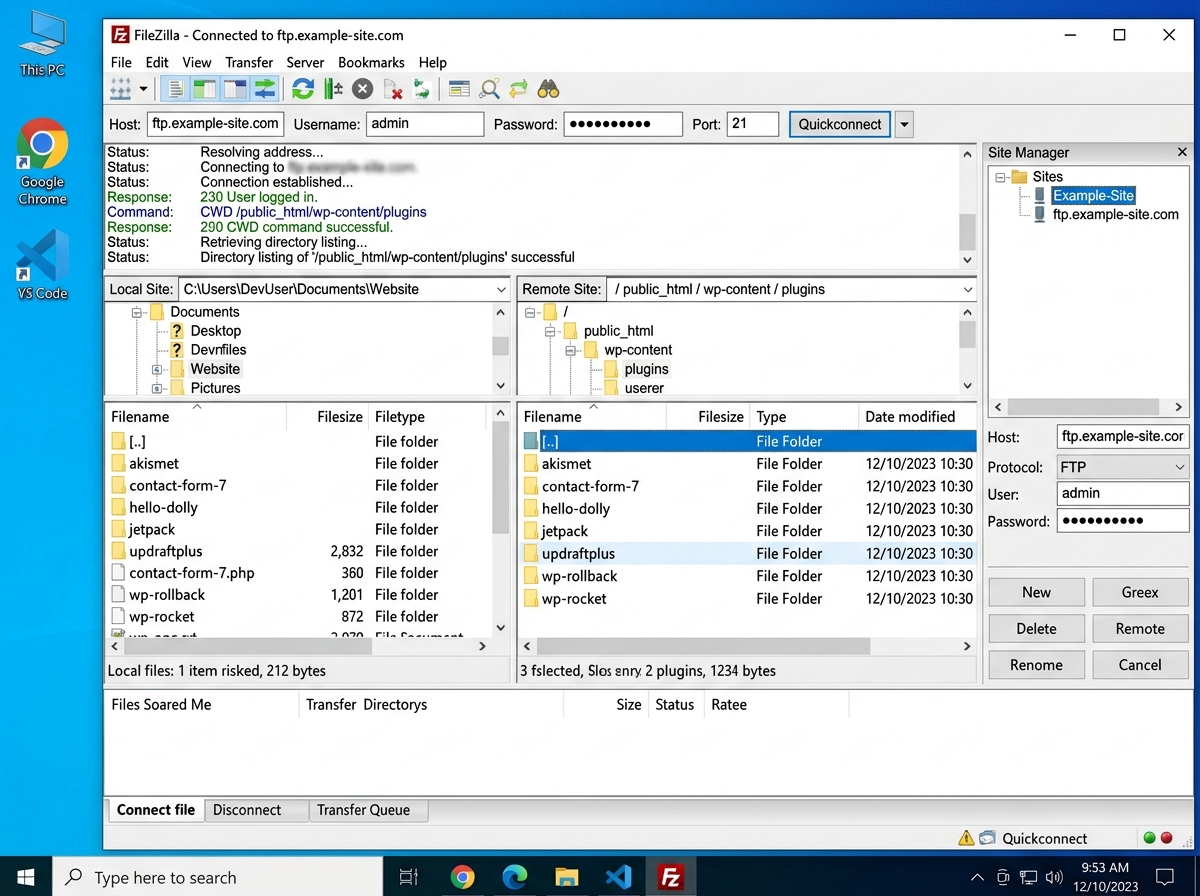Open the Protocol dropdown showing FTP
The height and width of the screenshot is (896, 1200).
click(x=1122, y=467)
